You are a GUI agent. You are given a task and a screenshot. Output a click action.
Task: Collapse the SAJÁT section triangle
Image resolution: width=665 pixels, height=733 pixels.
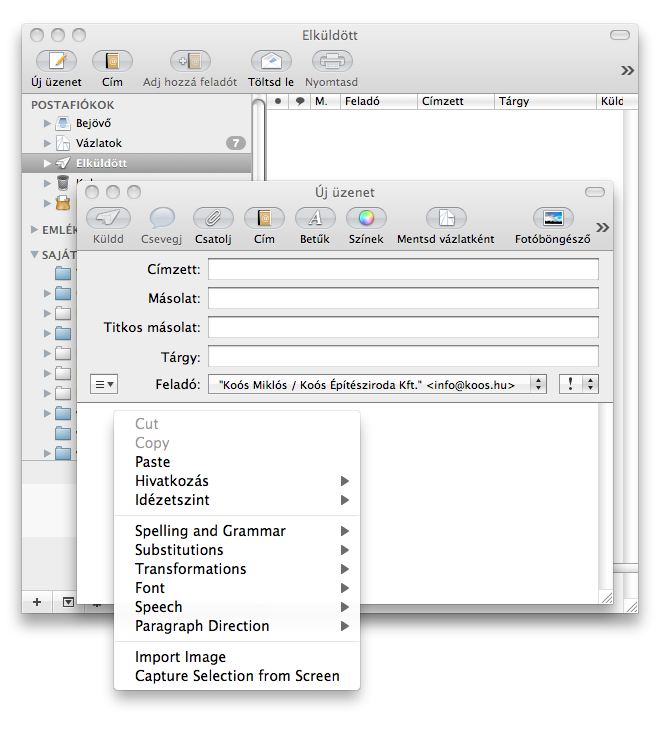tap(35, 255)
